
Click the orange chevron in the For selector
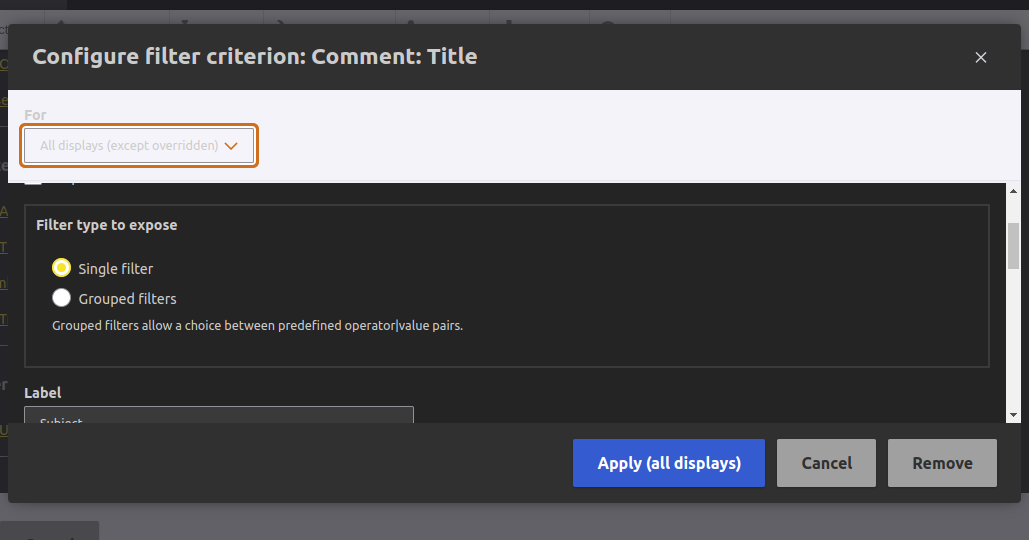point(231,146)
